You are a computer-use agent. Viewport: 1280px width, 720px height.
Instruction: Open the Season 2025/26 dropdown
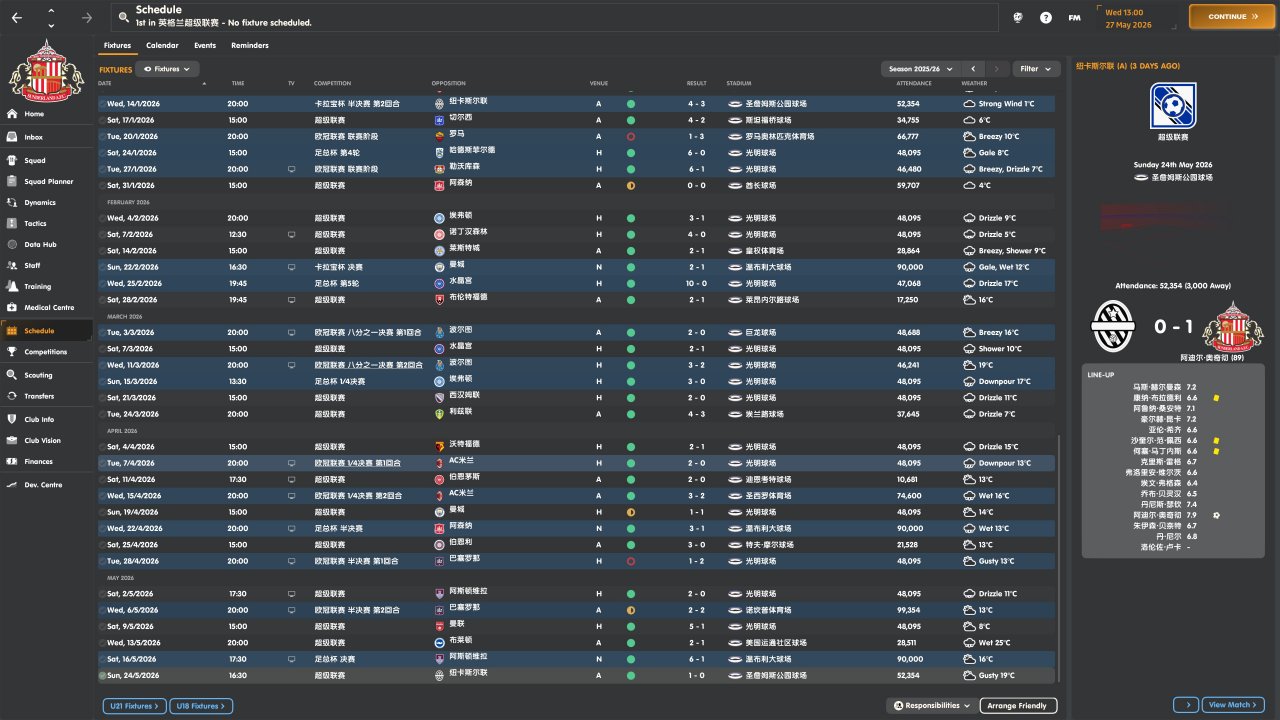pyautogui.click(x=920, y=69)
